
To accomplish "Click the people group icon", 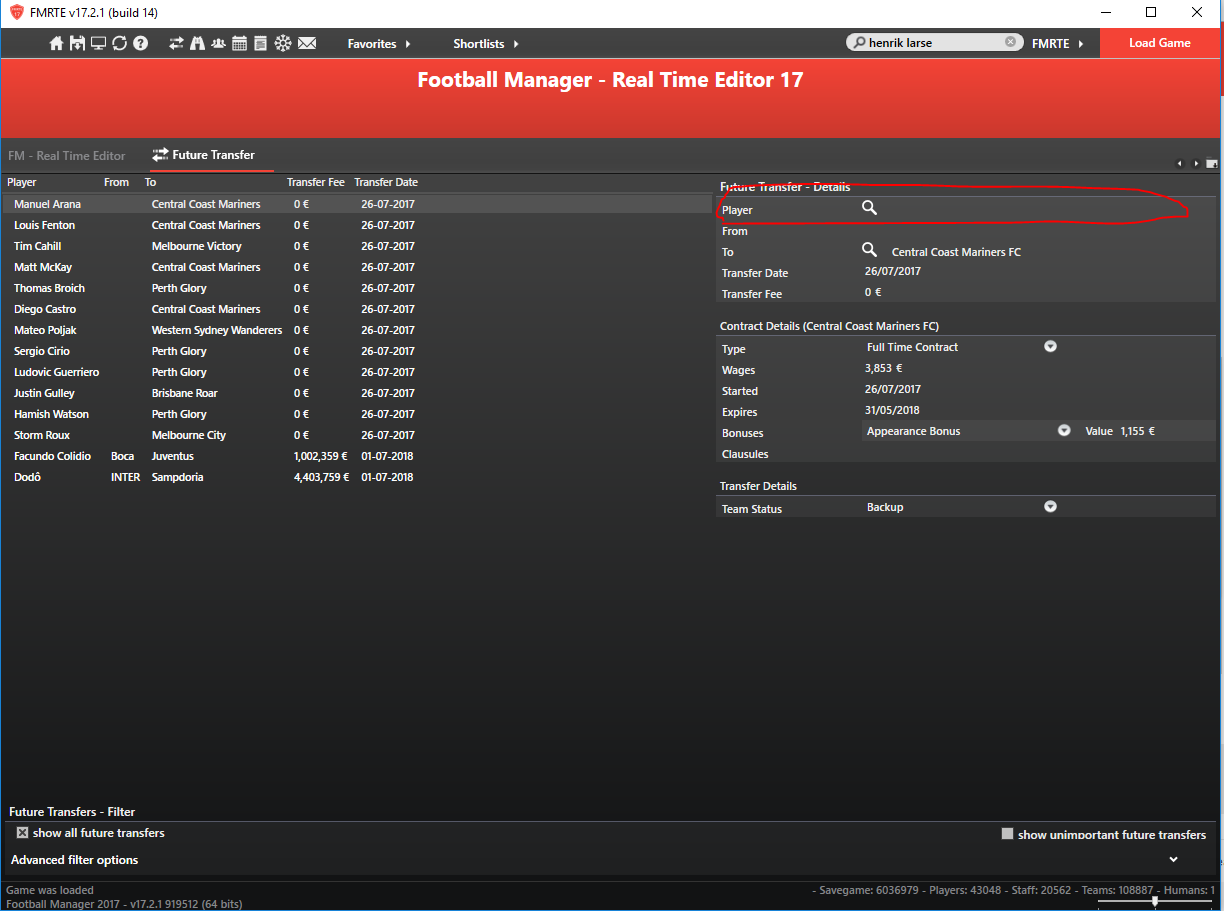I will 218,44.
